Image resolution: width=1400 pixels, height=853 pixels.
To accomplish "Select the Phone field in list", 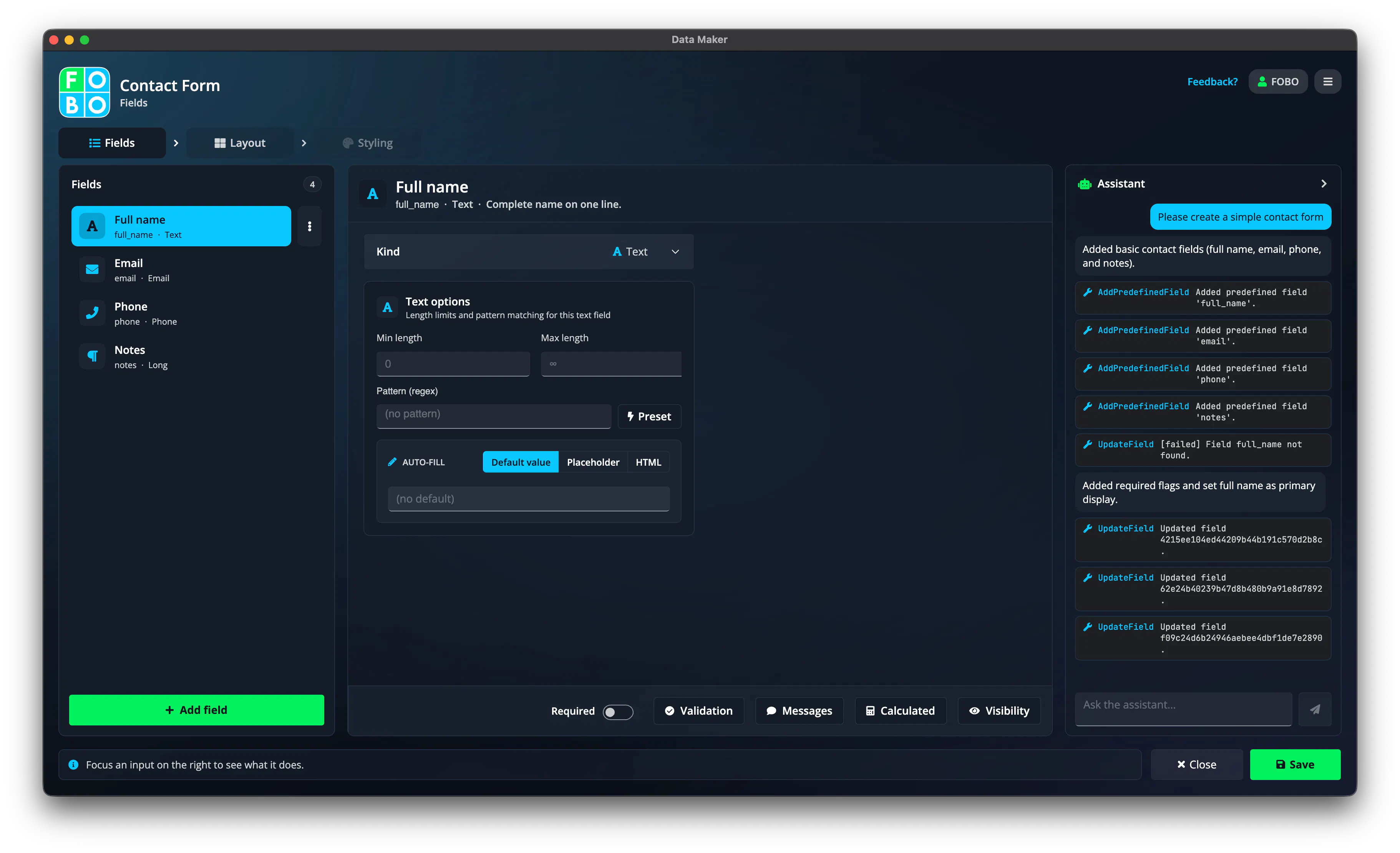I will pyautogui.click(x=181, y=313).
